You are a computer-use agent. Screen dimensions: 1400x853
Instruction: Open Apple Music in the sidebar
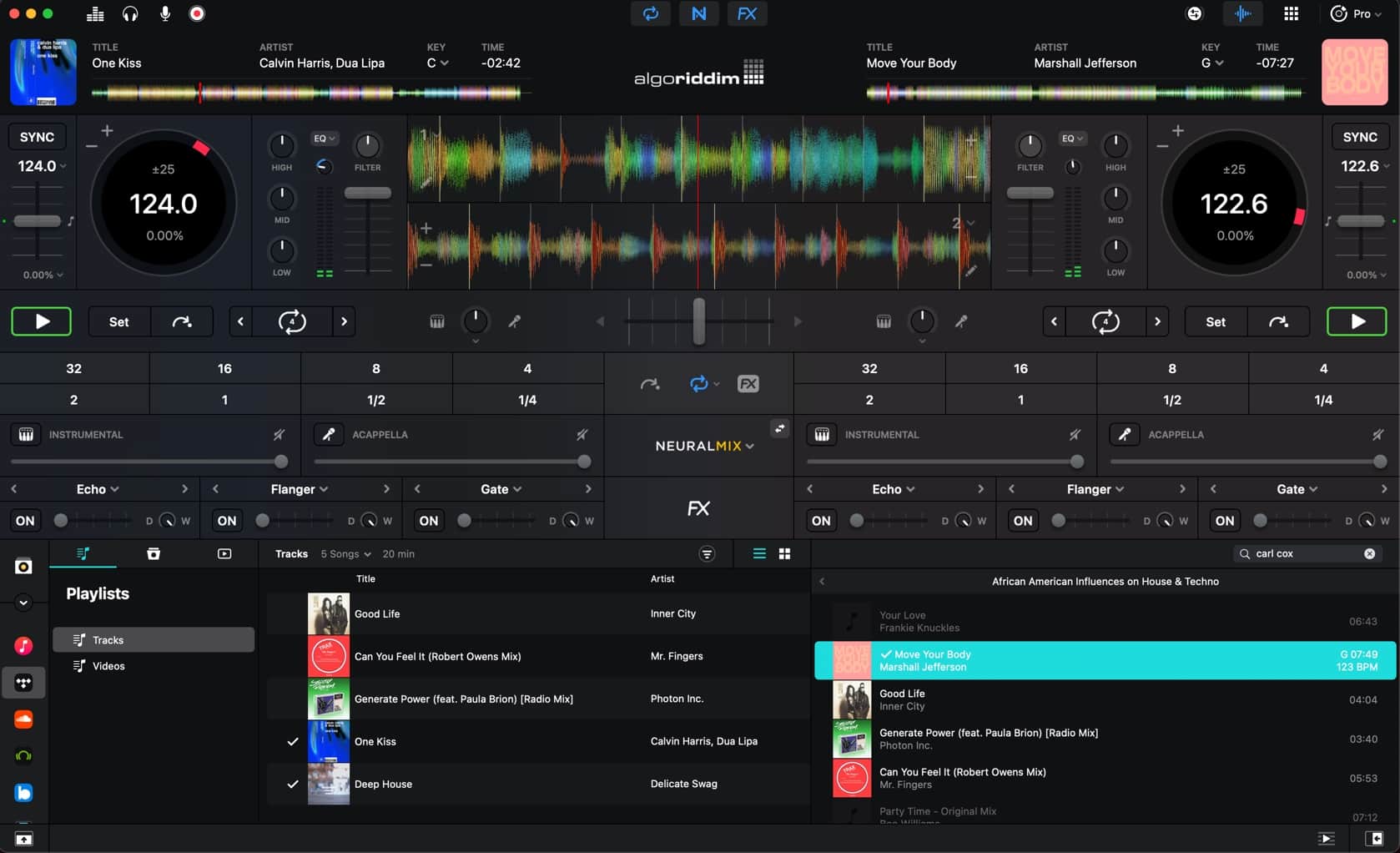23,645
